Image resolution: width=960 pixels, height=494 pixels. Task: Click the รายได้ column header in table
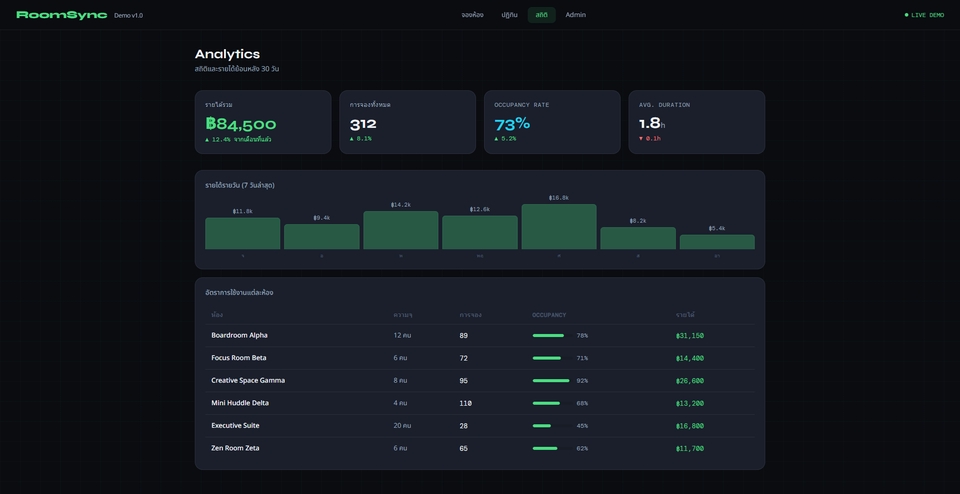685,315
